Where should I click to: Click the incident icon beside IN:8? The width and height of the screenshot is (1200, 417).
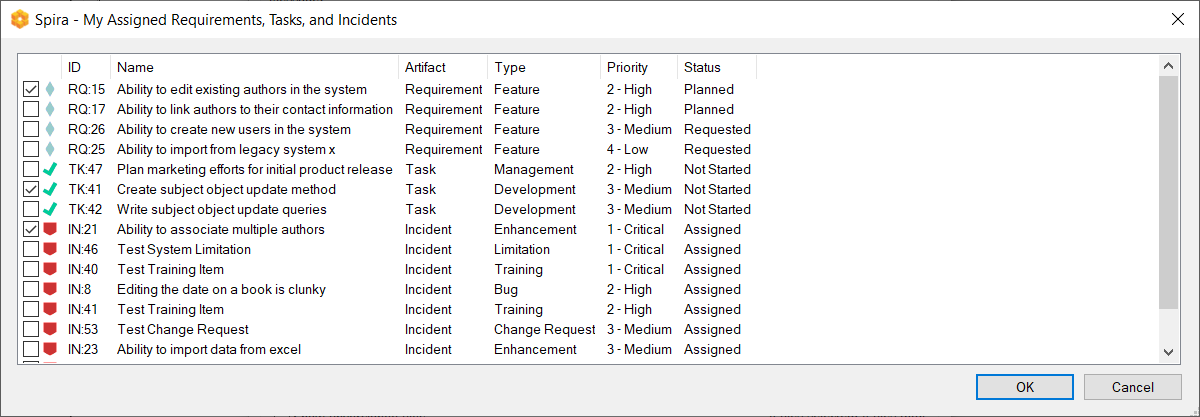(50, 290)
